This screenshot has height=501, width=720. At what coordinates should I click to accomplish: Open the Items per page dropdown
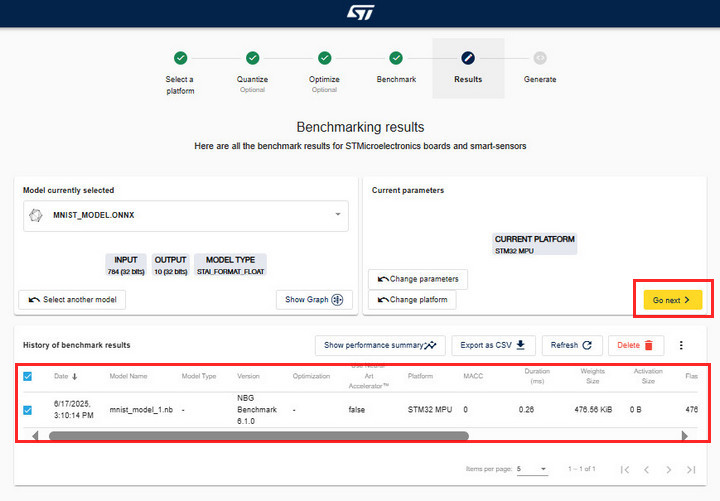pyautogui.click(x=532, y=469)
